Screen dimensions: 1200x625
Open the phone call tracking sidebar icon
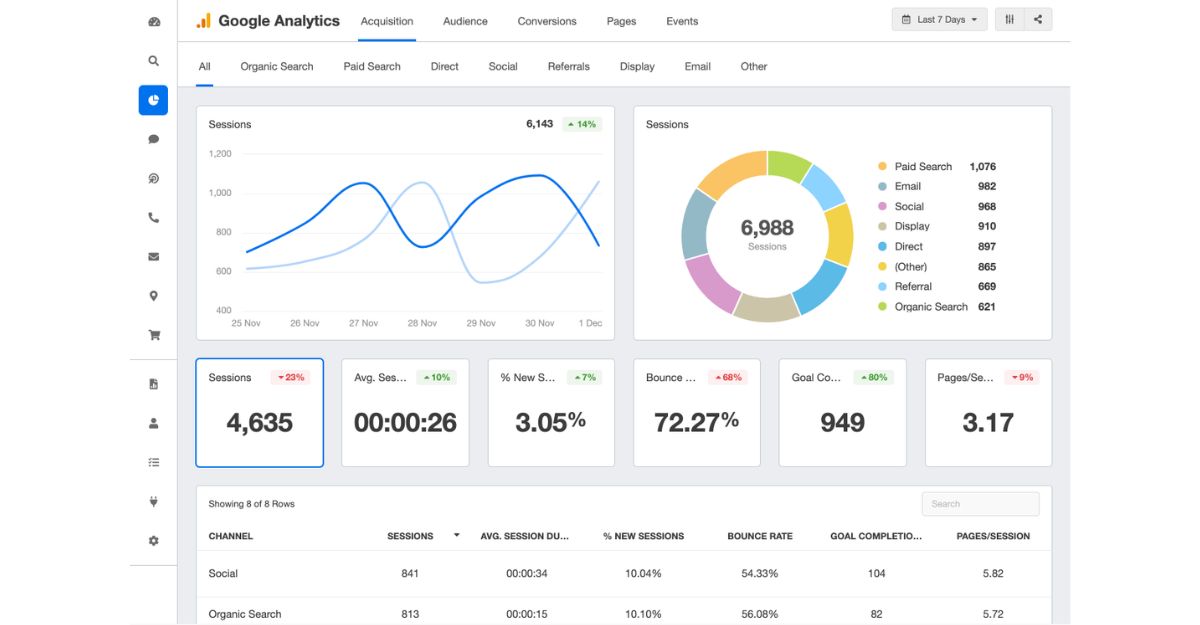click(x=153, y=217)
